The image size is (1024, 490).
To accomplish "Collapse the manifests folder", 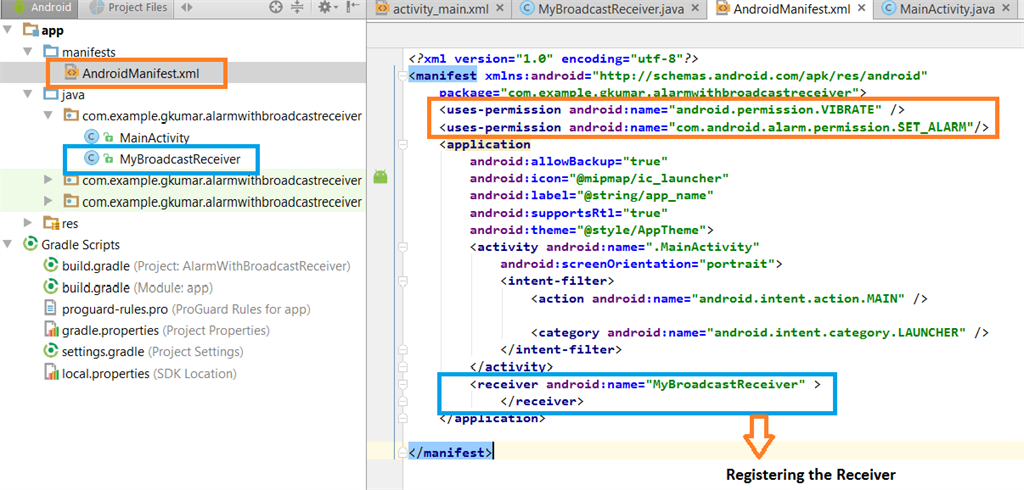I will point(27,51).
